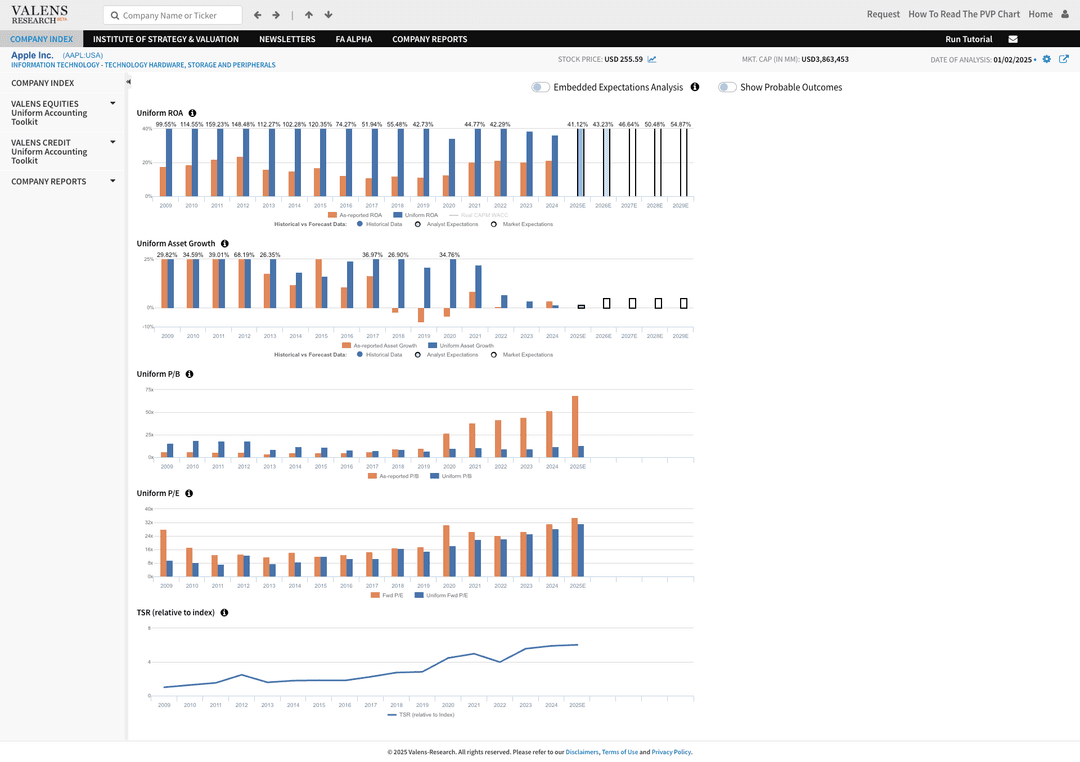Click Real CAPM WACC legend entry

click(x=479, y=215)
